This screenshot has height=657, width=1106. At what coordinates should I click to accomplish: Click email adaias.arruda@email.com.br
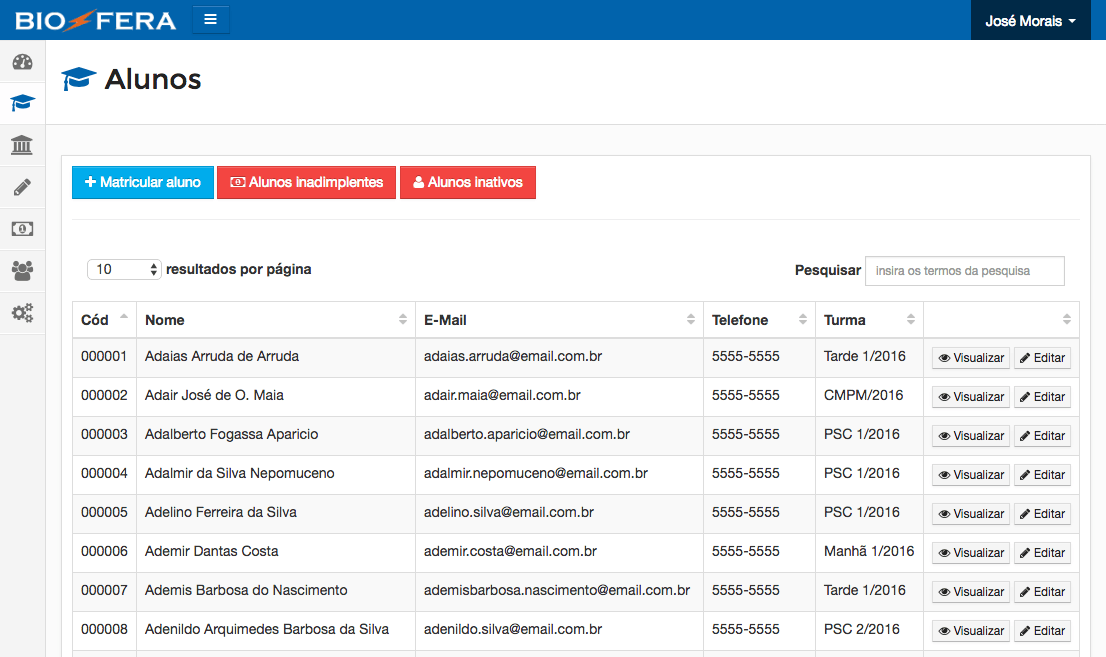(x=513, y=356)
